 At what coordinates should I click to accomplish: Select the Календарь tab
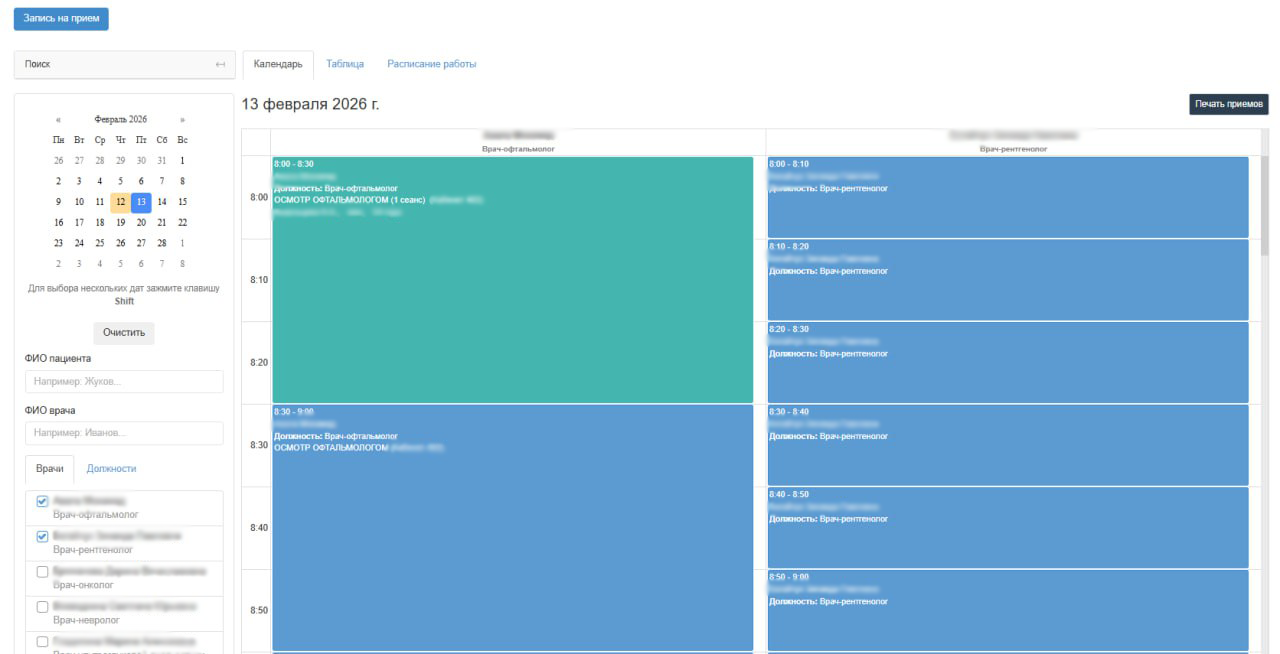[x=278, y=64]
